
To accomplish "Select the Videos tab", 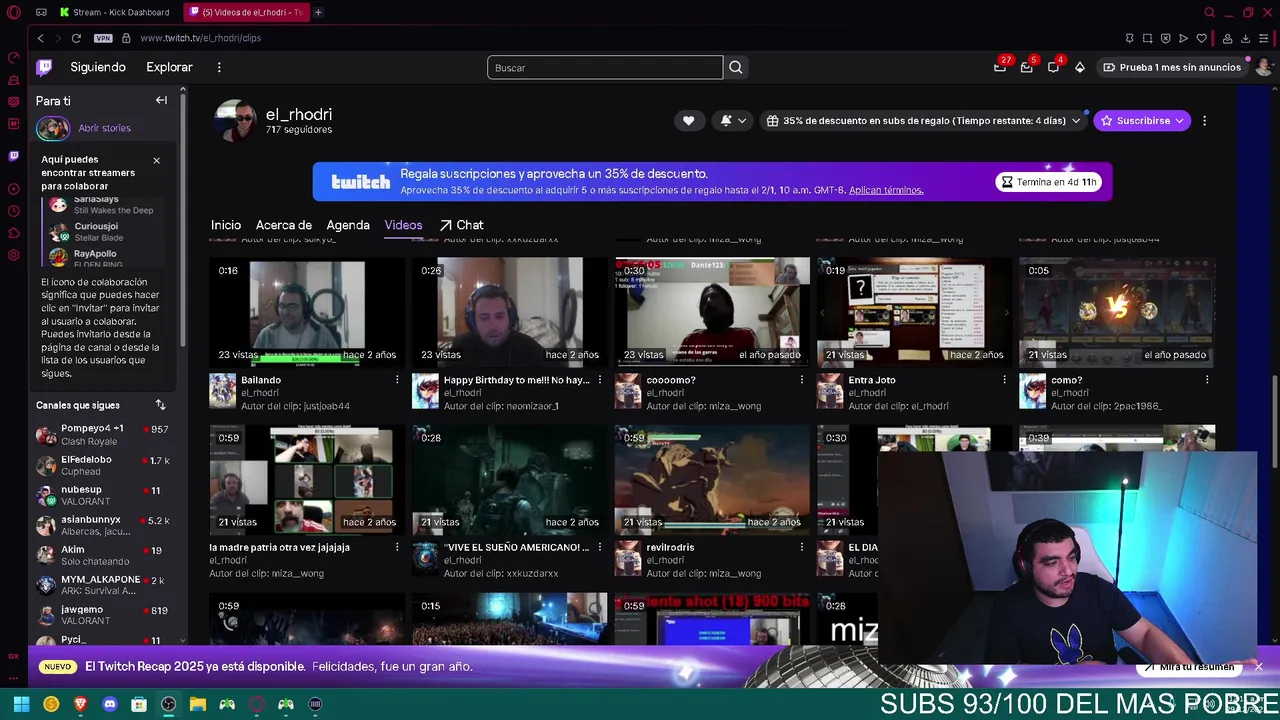I will 403,225.
